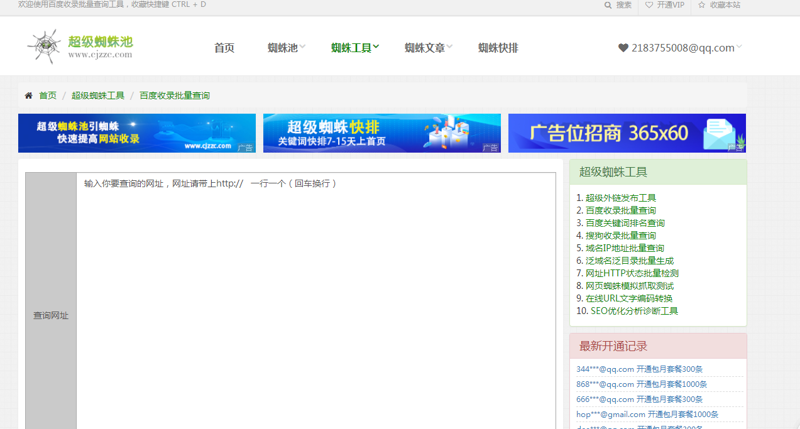Click the heart icon beside the account email
800x429 pixels.
pos(623,48)
